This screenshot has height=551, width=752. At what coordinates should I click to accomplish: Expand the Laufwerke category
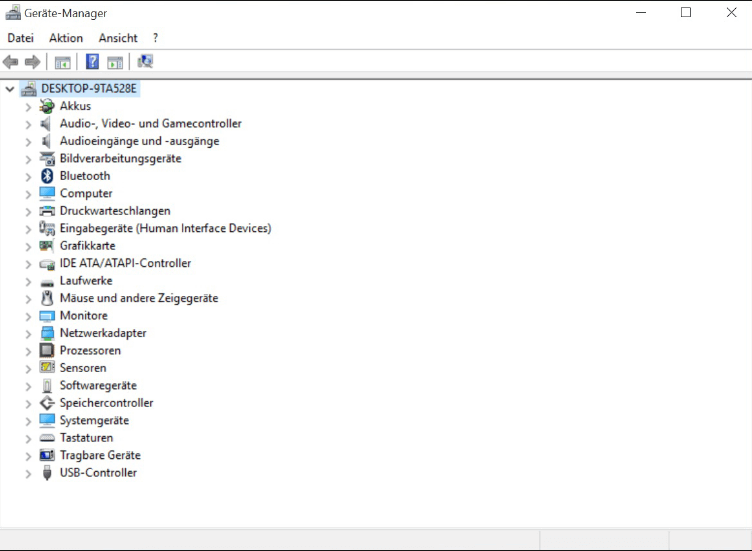[x=28, y=282]
